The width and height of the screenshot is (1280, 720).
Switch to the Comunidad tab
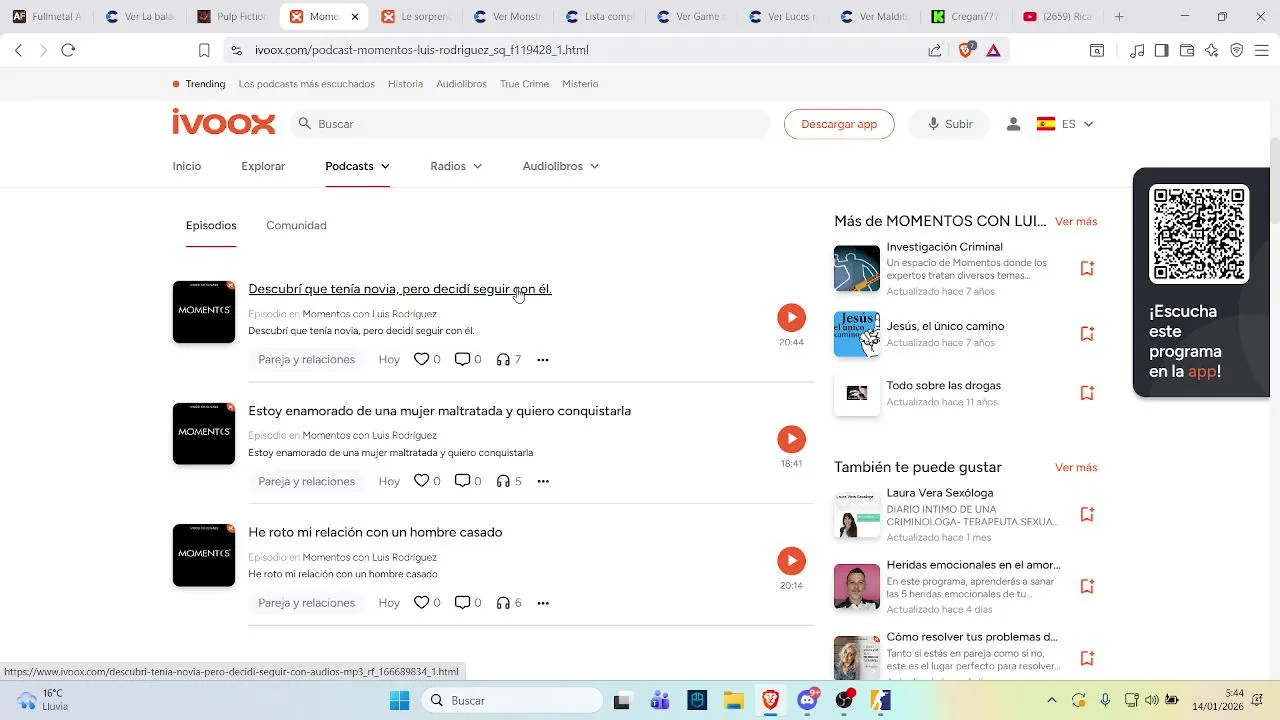point(296,225)
